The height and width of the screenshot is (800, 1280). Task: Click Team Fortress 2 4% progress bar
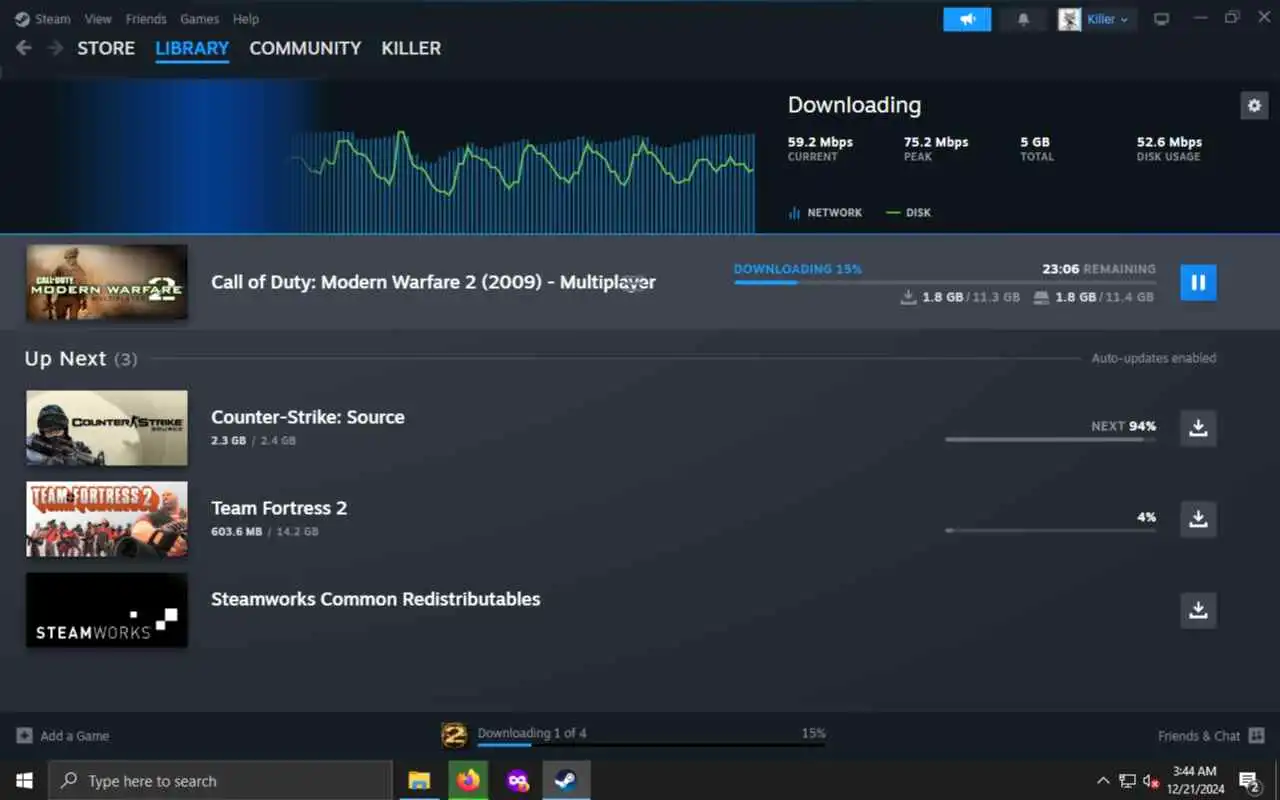pos(1050,530)
